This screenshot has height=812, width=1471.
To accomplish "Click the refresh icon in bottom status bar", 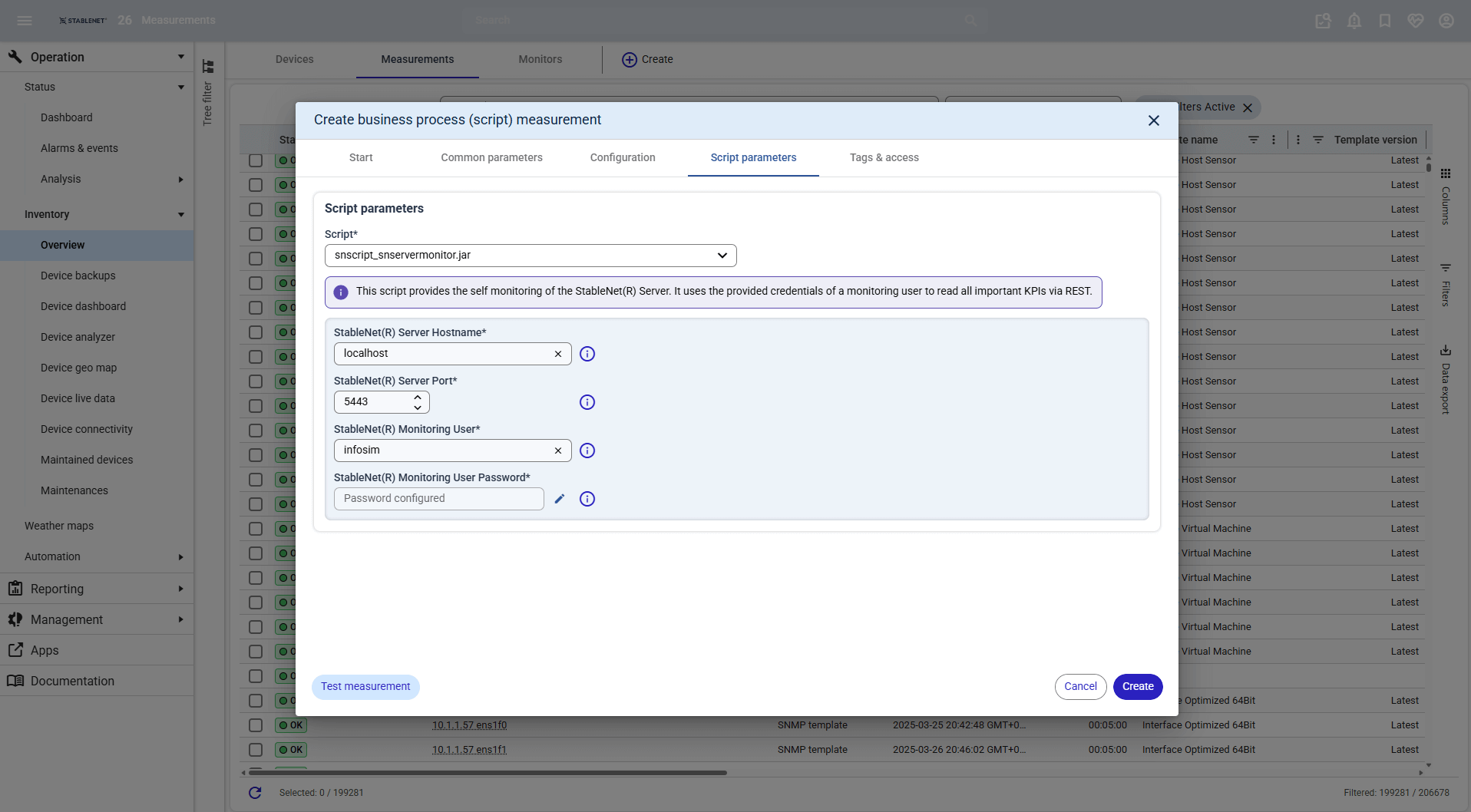I will [255, 793].
